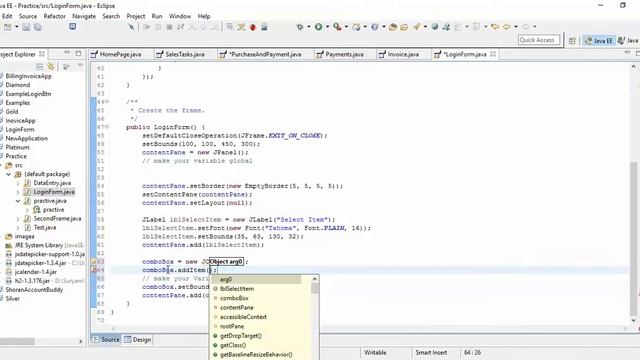
Task: Open Project Explorer view menu dropdown
Action: pos(80,66)
